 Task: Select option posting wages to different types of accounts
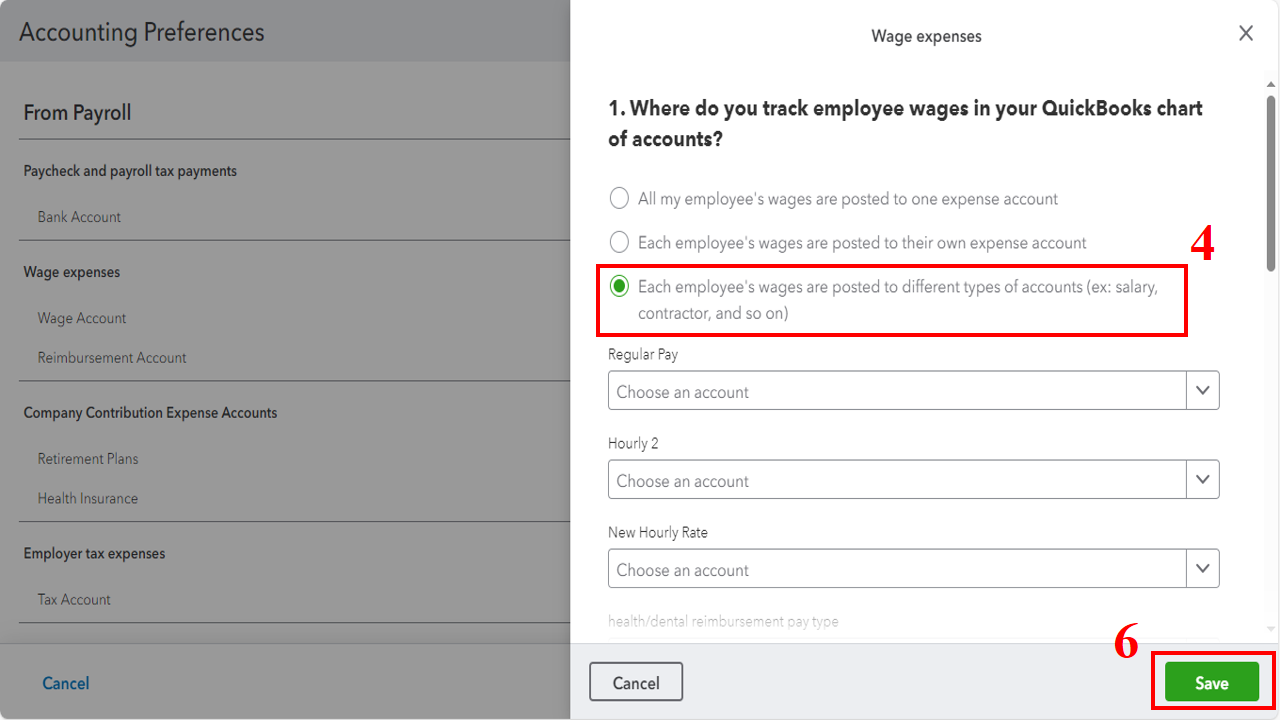619,286
